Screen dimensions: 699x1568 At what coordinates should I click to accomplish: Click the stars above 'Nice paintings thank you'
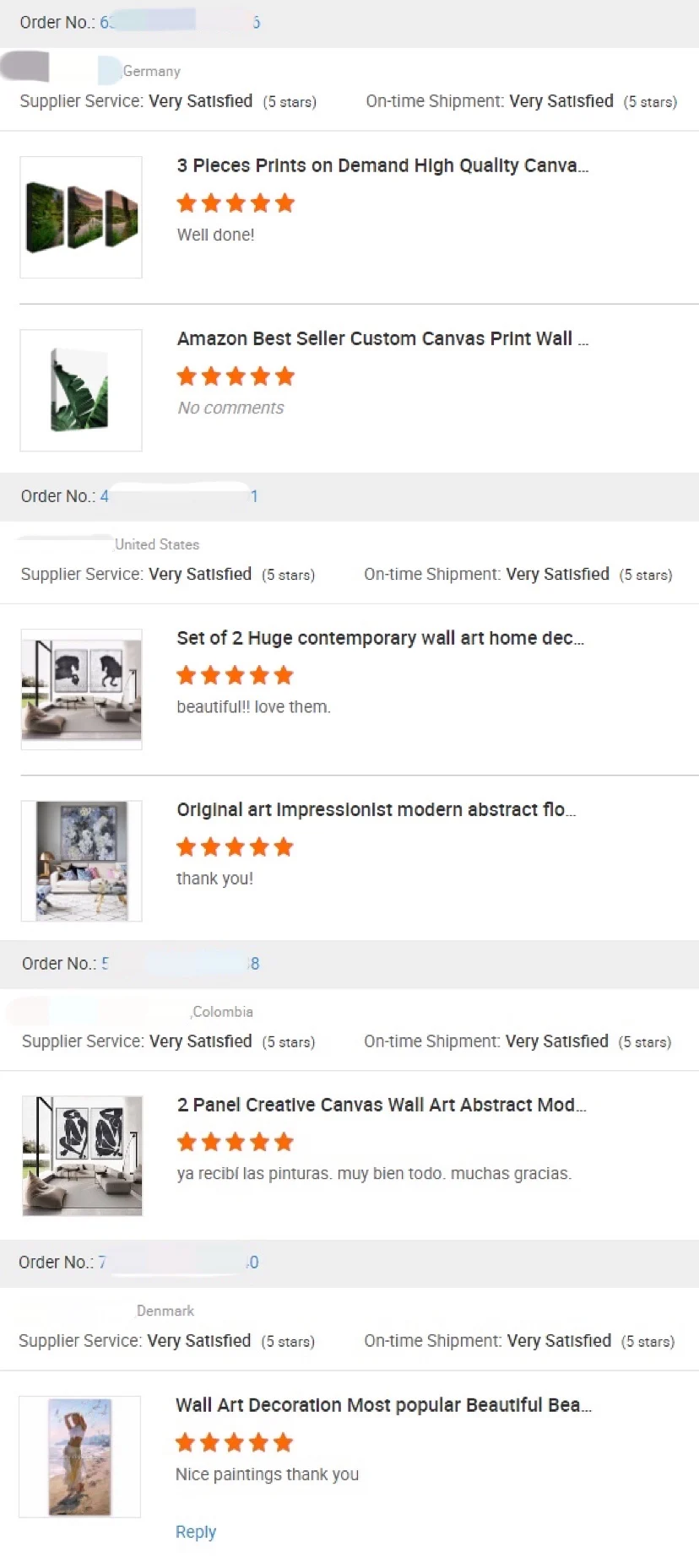pos(234,1443)
